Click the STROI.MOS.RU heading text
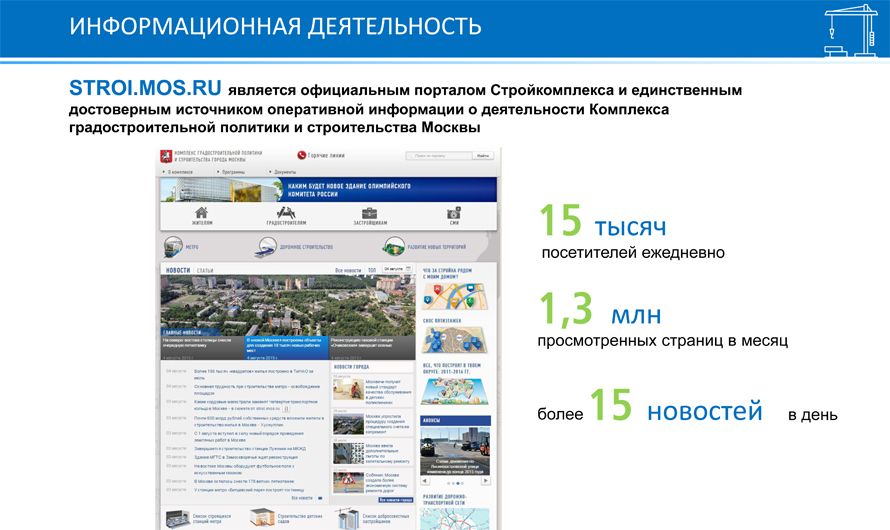This screenshot has width=890, height=530. 145,88
